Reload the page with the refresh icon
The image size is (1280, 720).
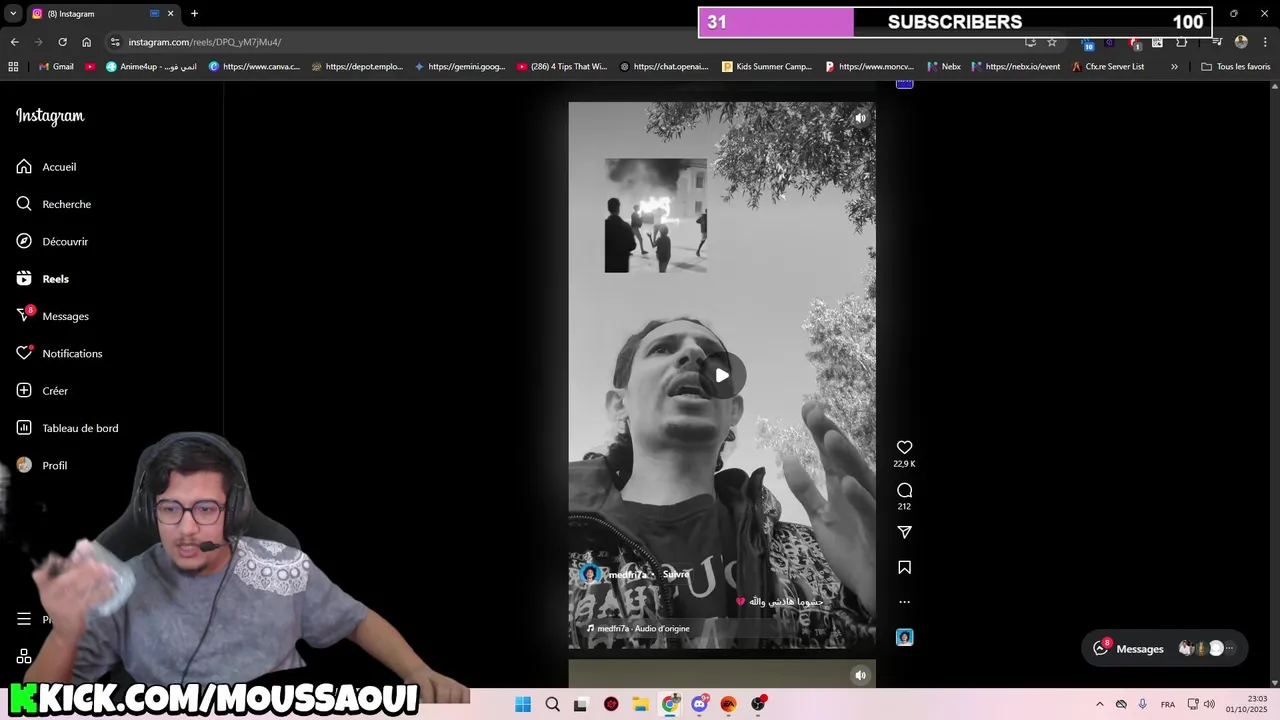tap(62, 42)
